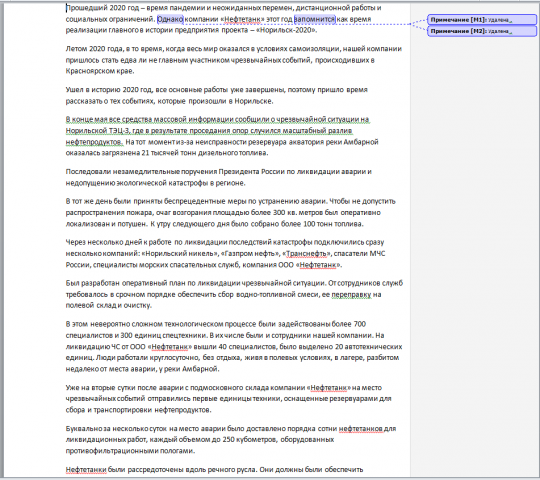This screenshot has width=540, height=480.
Task: Click the phrase «подмосковного склада»
Action: pyautogui.click(x=229, y=388)
